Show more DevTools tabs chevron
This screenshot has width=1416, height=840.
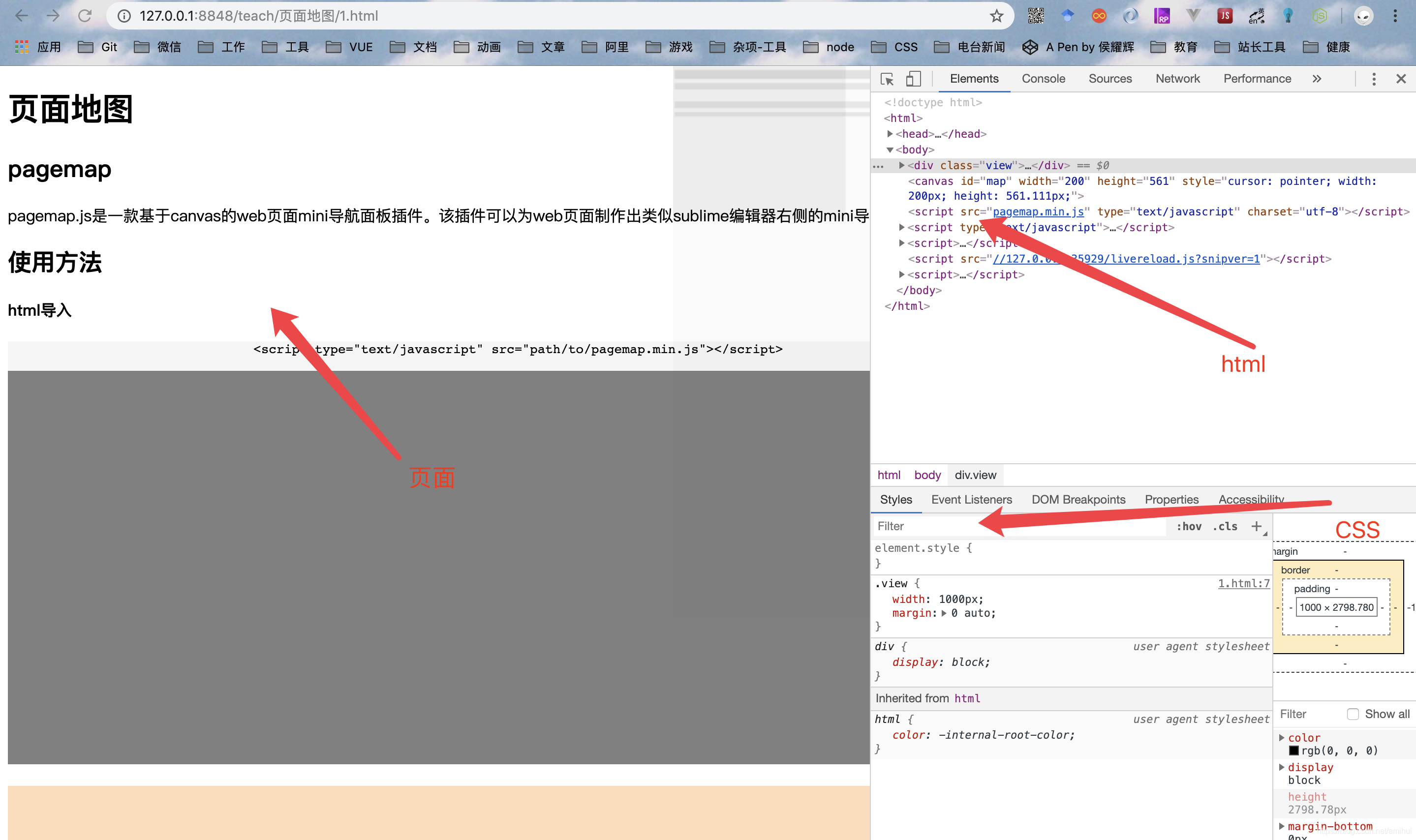(1316, 79)
